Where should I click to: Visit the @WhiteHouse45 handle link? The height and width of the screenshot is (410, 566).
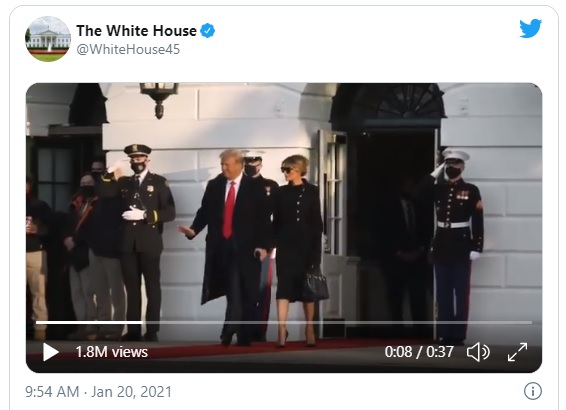tap(128, 49)
